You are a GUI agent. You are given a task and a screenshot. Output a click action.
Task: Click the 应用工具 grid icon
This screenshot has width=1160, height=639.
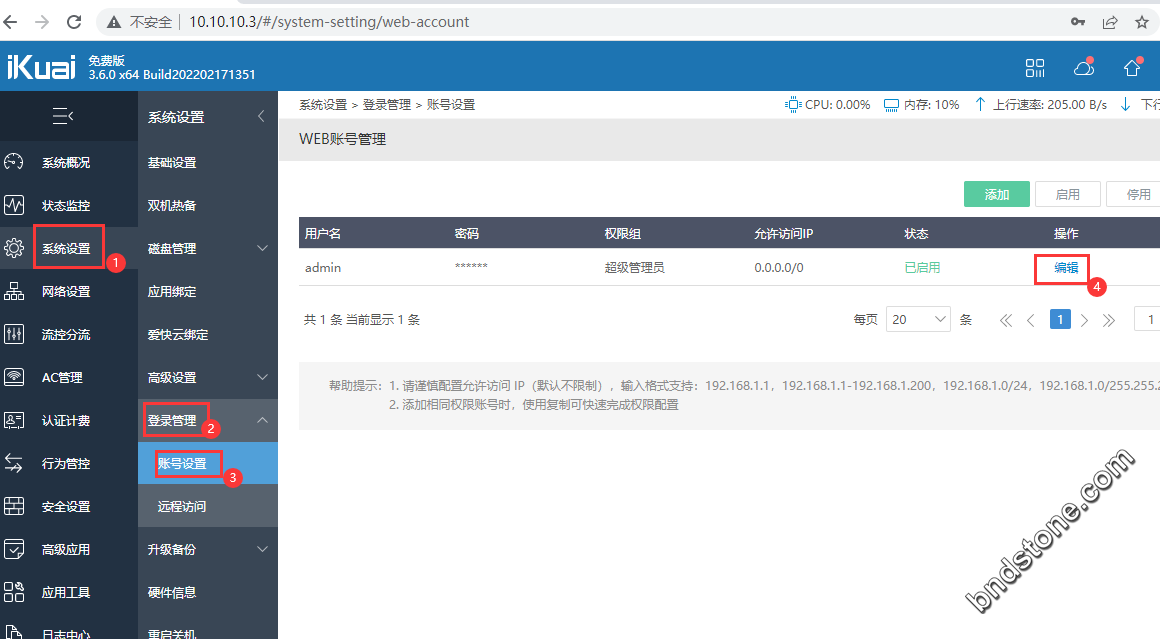pos(14,592)
